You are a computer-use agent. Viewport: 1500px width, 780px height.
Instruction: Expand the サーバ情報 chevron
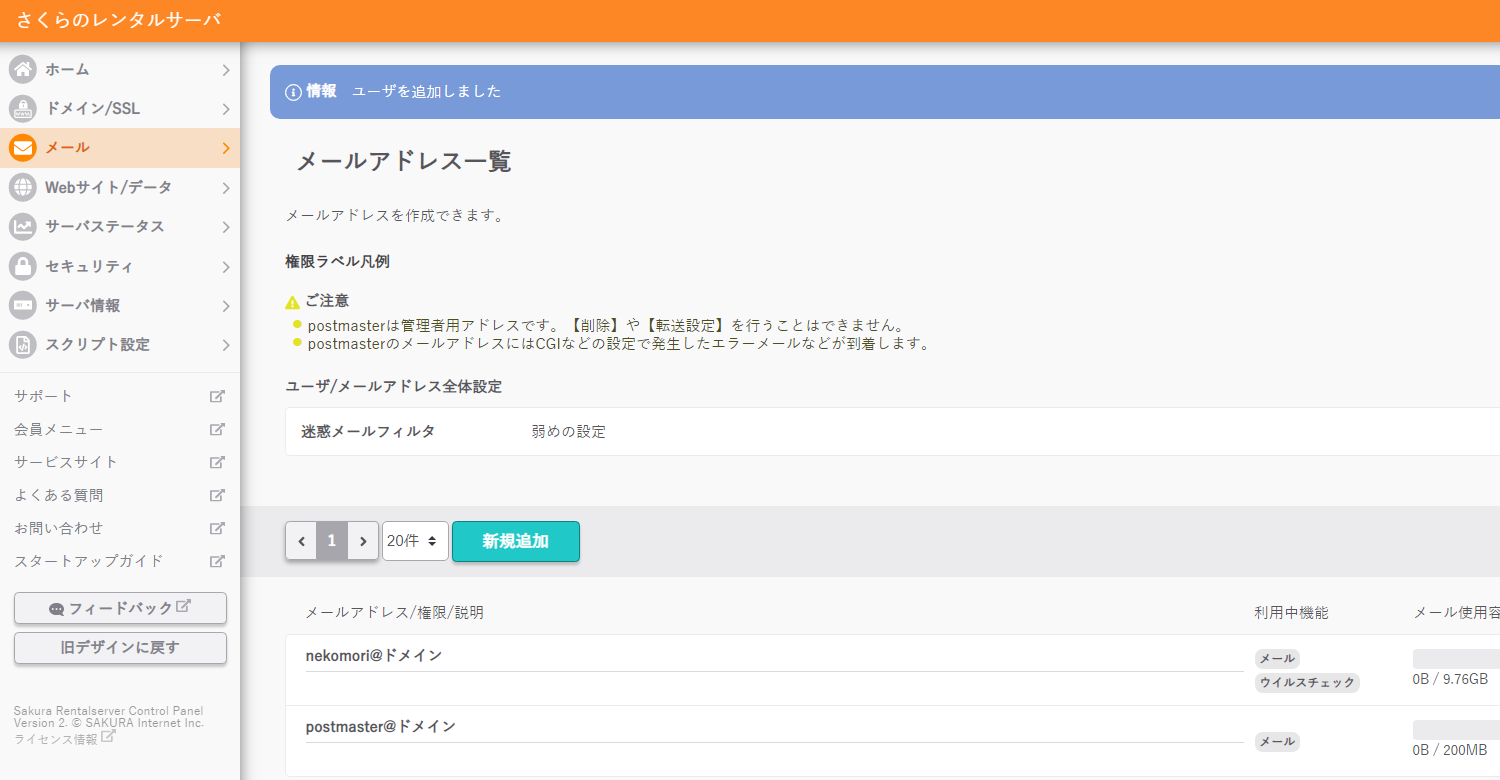pyautogui.click(x=226, y=306)
